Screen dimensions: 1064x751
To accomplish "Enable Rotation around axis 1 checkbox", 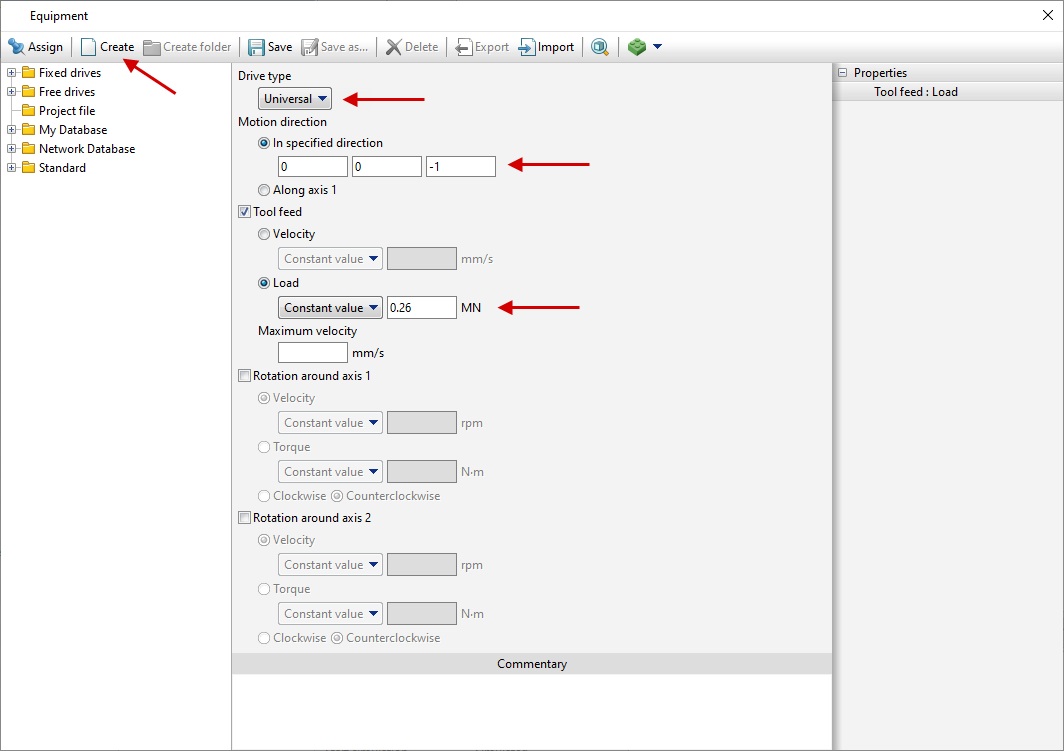I will coord(244,376).
